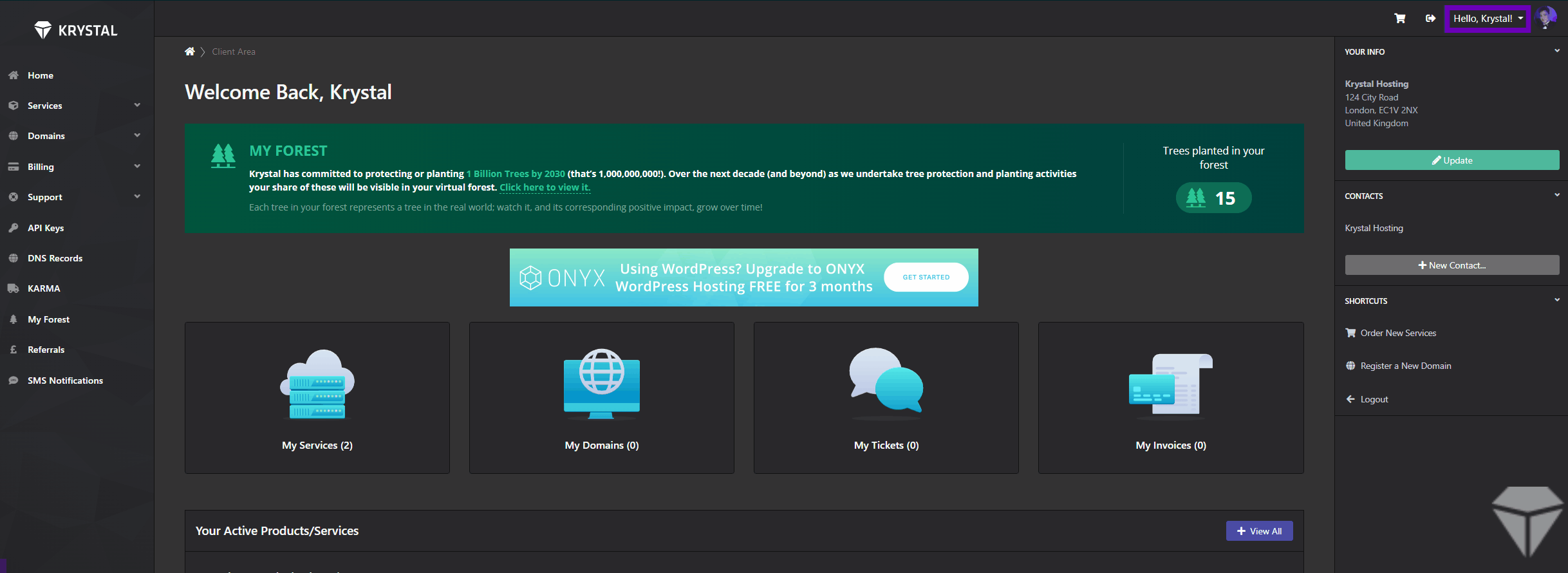This screenshot has height=573, width=1568.
Task: Click the Your Active Products/Services heading
Action: click(x=277, y=531)
